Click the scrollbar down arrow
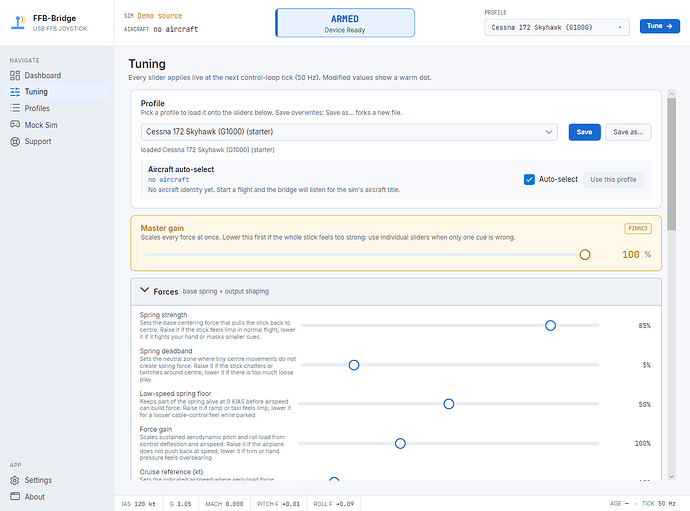This screenshot has height=511, width=690. [672, 476]
